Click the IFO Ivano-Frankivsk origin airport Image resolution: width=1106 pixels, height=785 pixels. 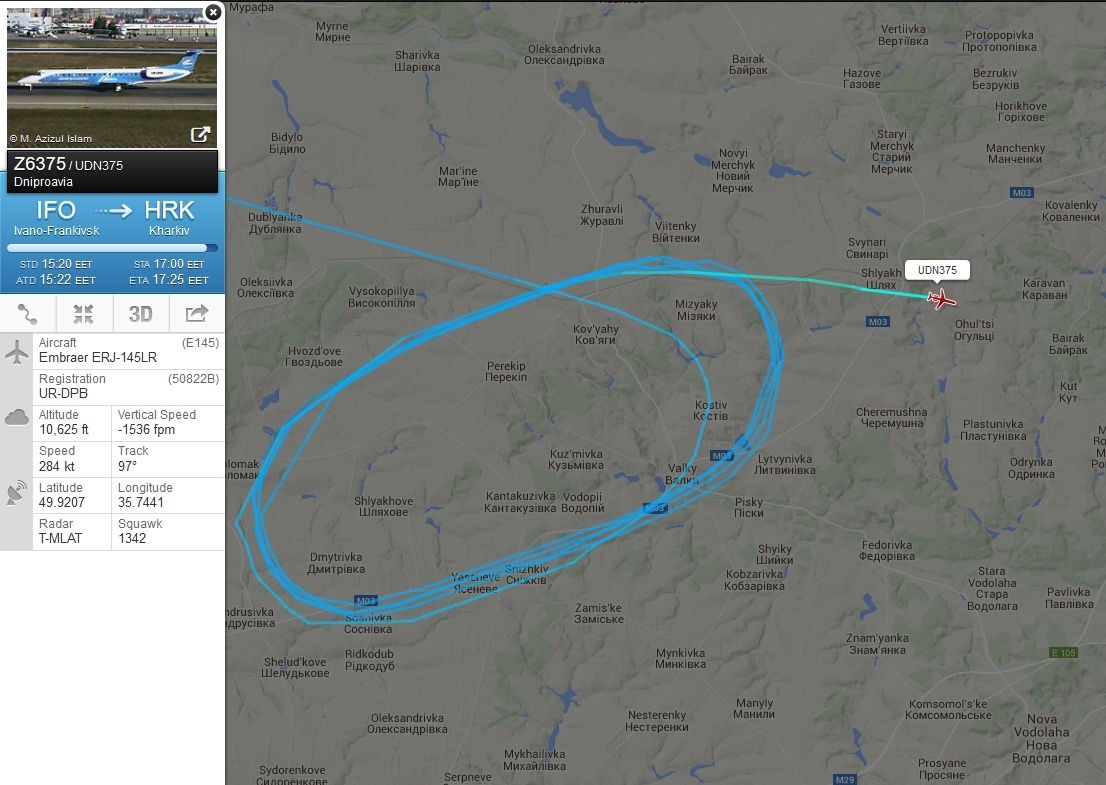(x=56, y=218)
